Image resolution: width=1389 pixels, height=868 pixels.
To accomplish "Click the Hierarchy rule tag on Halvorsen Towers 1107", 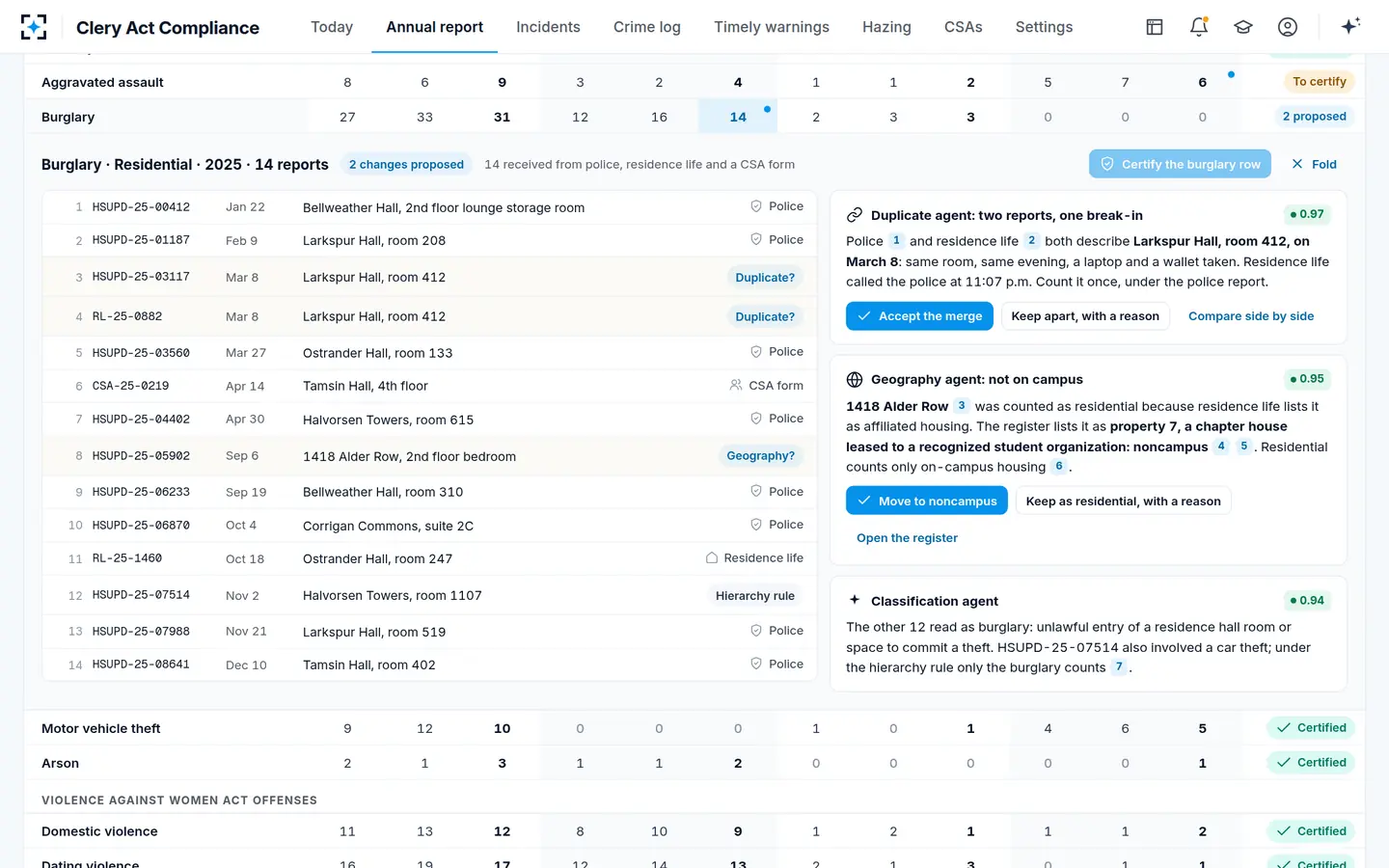I will point(754,595).
